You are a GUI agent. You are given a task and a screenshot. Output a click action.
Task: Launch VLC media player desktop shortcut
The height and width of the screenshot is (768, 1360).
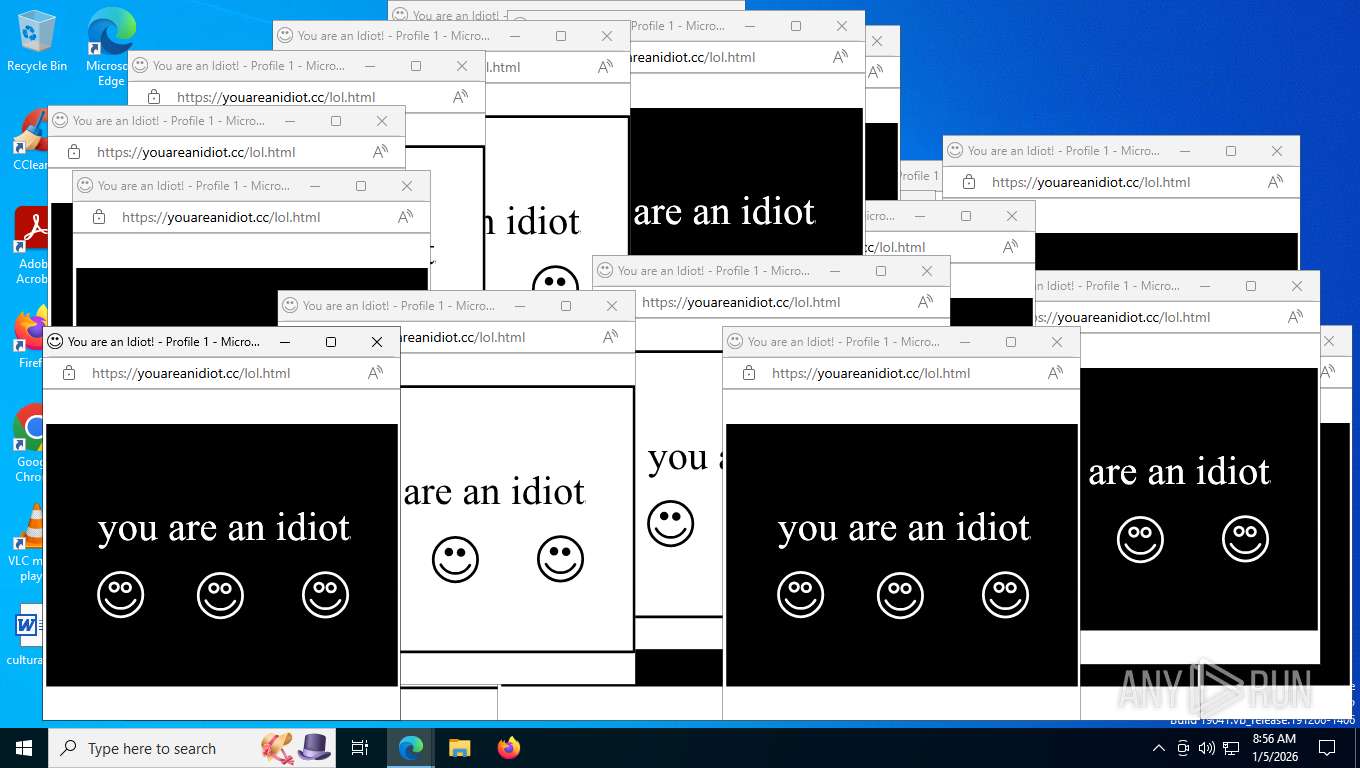point(26,542)
